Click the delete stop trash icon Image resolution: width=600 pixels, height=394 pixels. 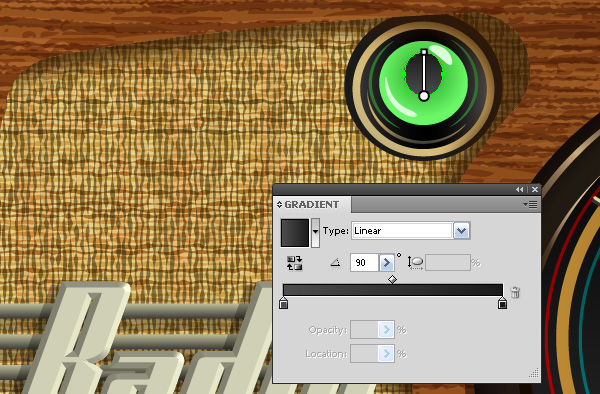[x=515, y=292]
